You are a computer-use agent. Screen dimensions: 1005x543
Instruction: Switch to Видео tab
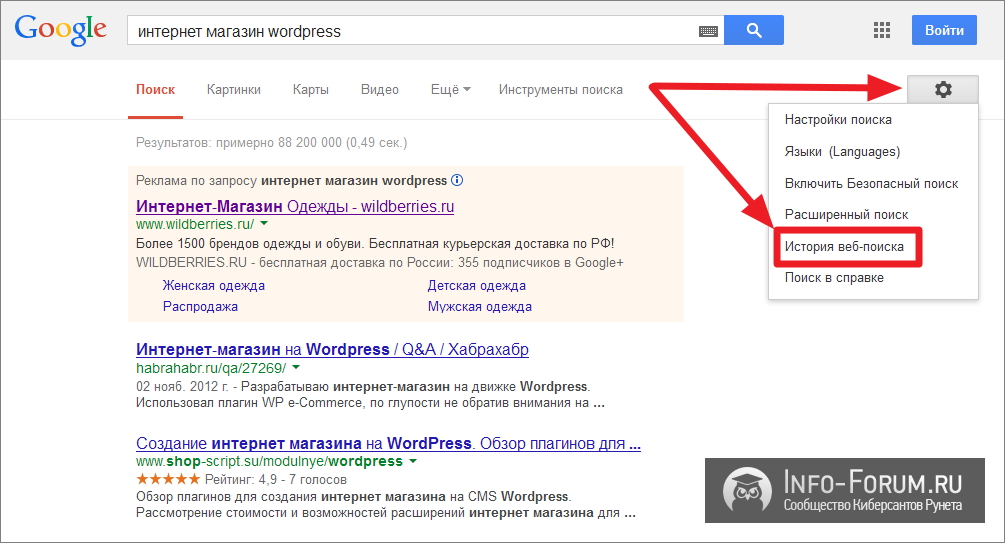point(379,90)
